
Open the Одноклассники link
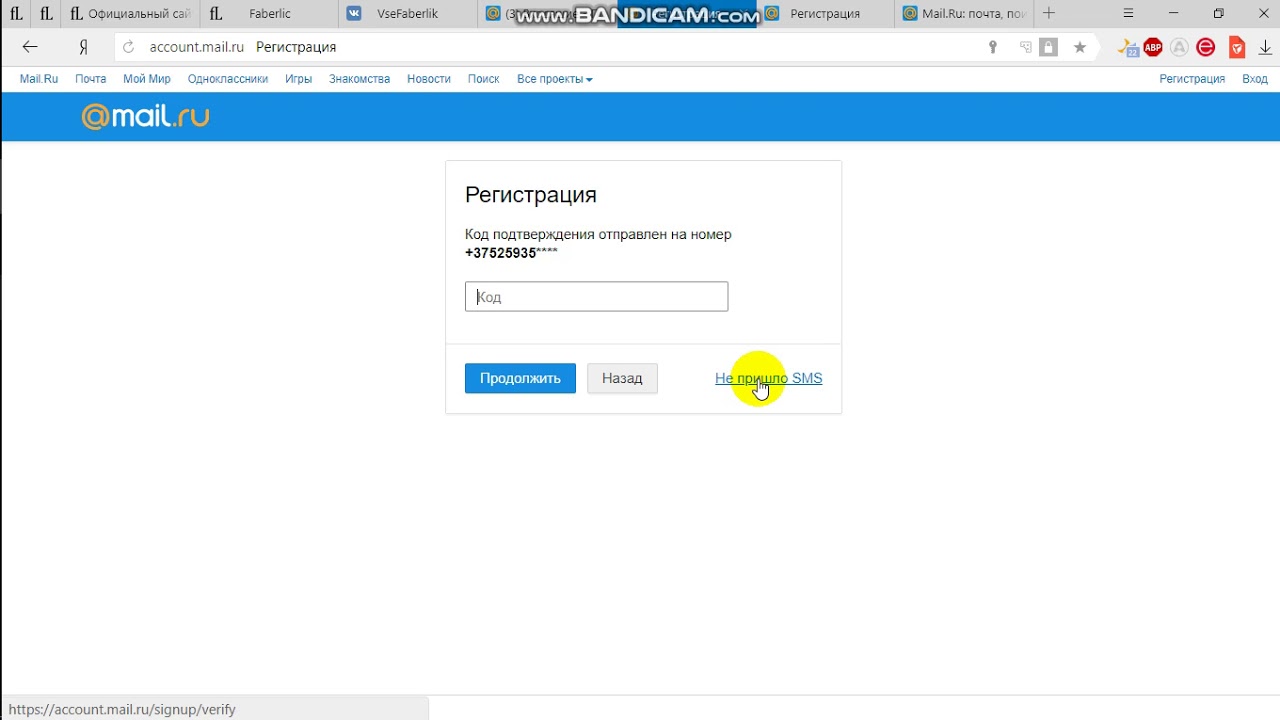[228, 79]
